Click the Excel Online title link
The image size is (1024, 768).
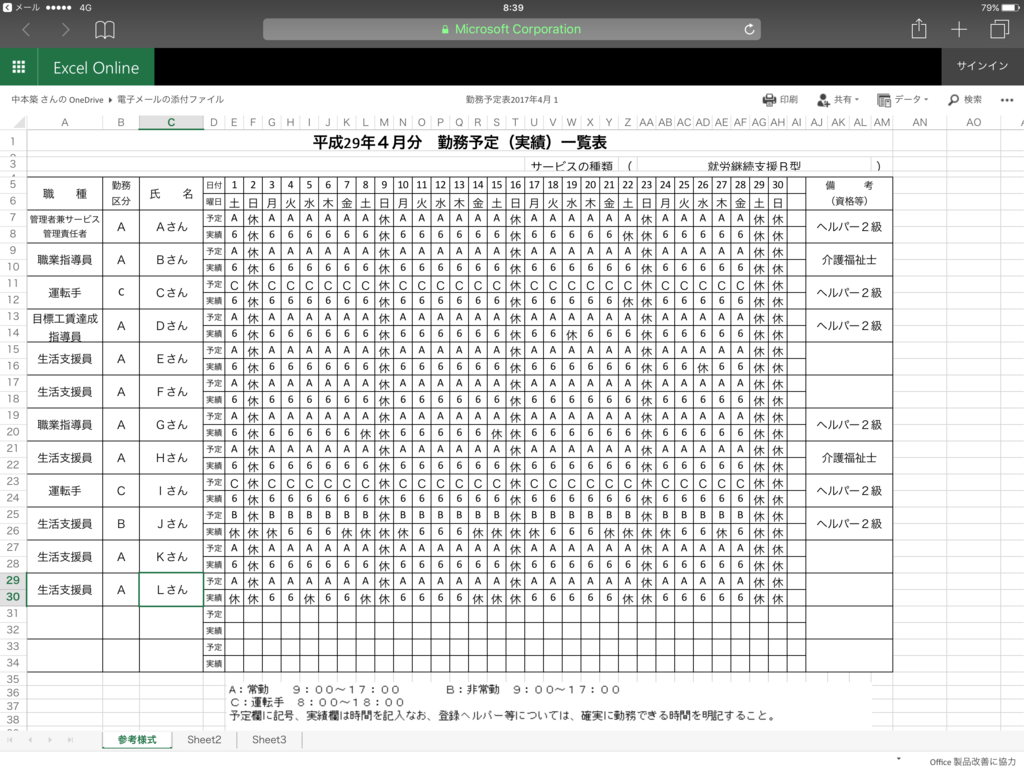pyautogui.click(x=96, y=67)
